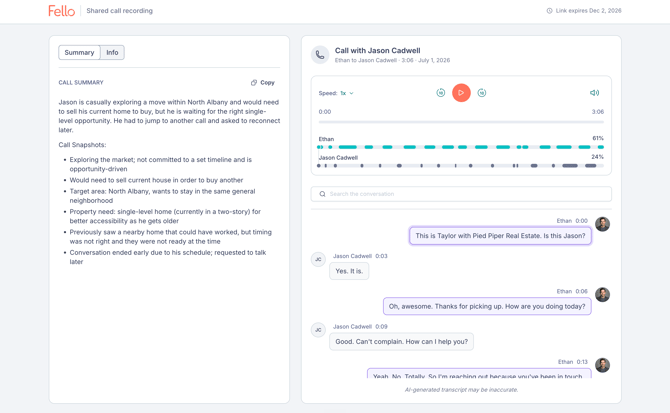
Task: Click the phone icon beside call title
Action: click(320, 55)
